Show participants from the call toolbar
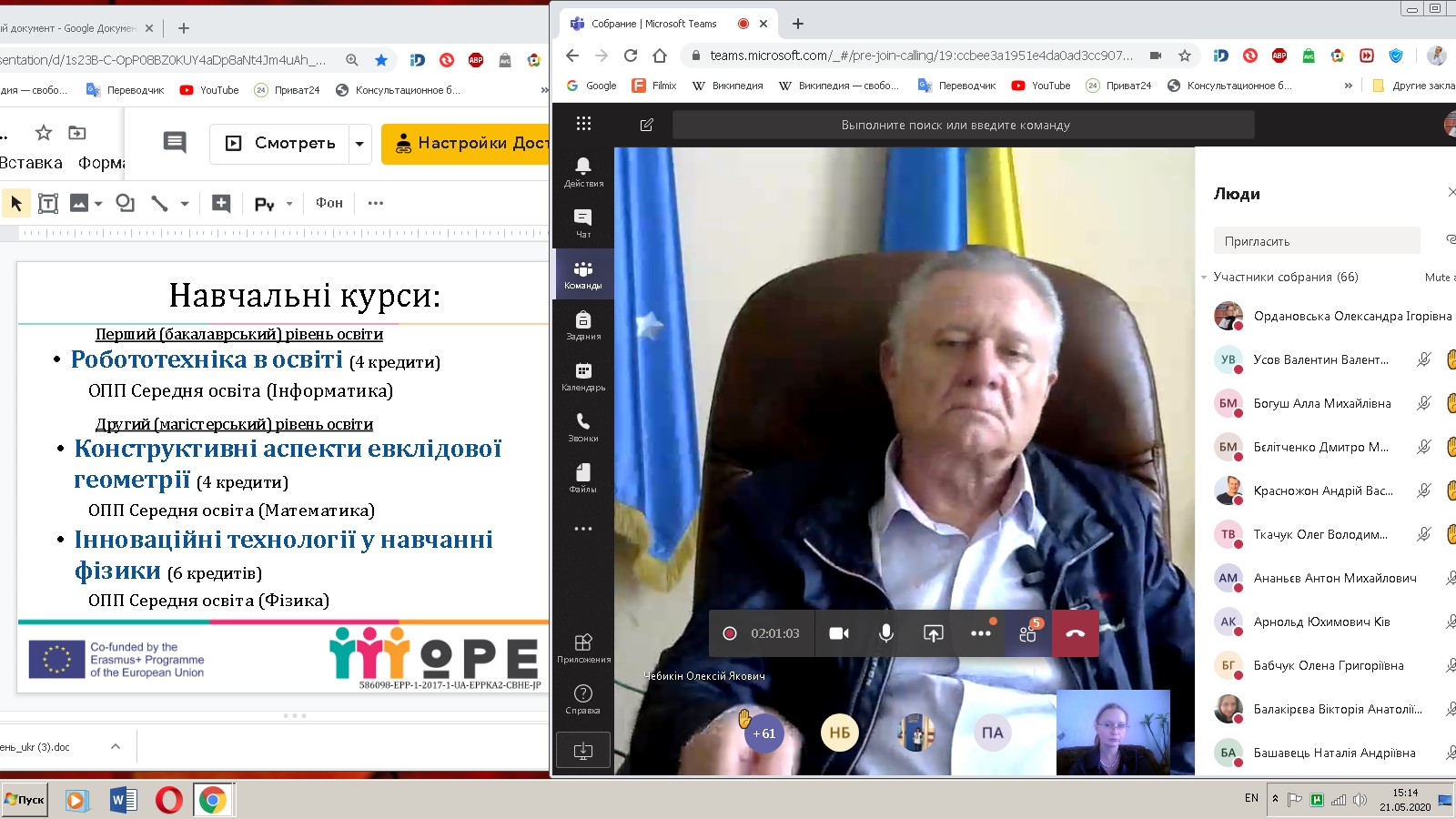 coord(1028,633)
